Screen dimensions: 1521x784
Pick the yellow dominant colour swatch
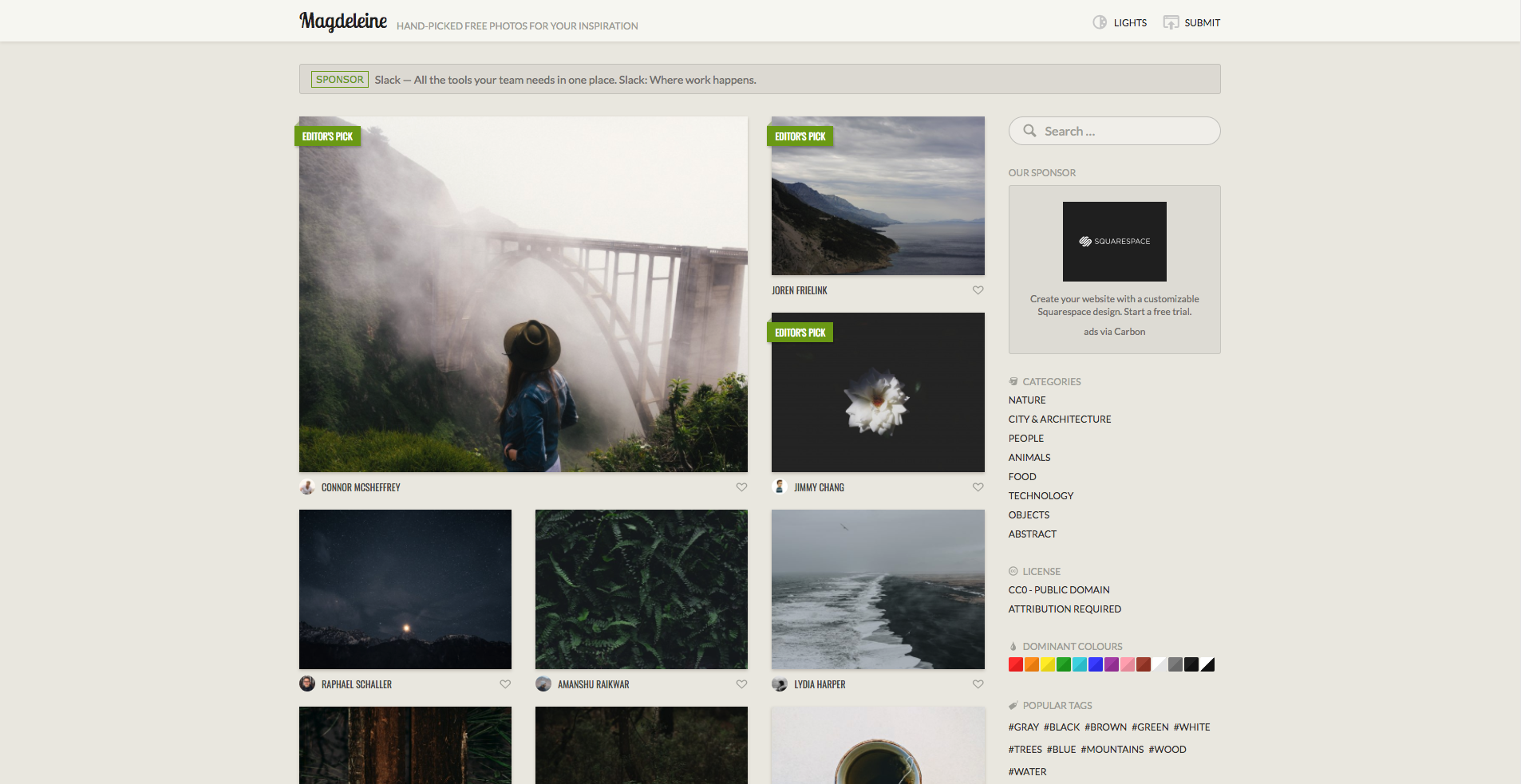1048,664
